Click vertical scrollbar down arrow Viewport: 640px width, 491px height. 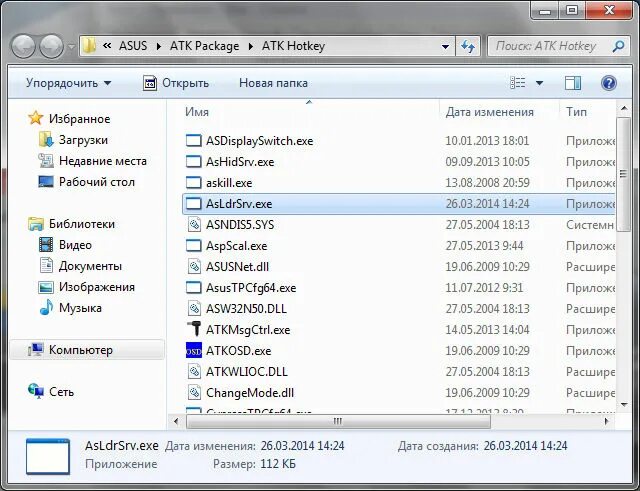tap(623, 405)
